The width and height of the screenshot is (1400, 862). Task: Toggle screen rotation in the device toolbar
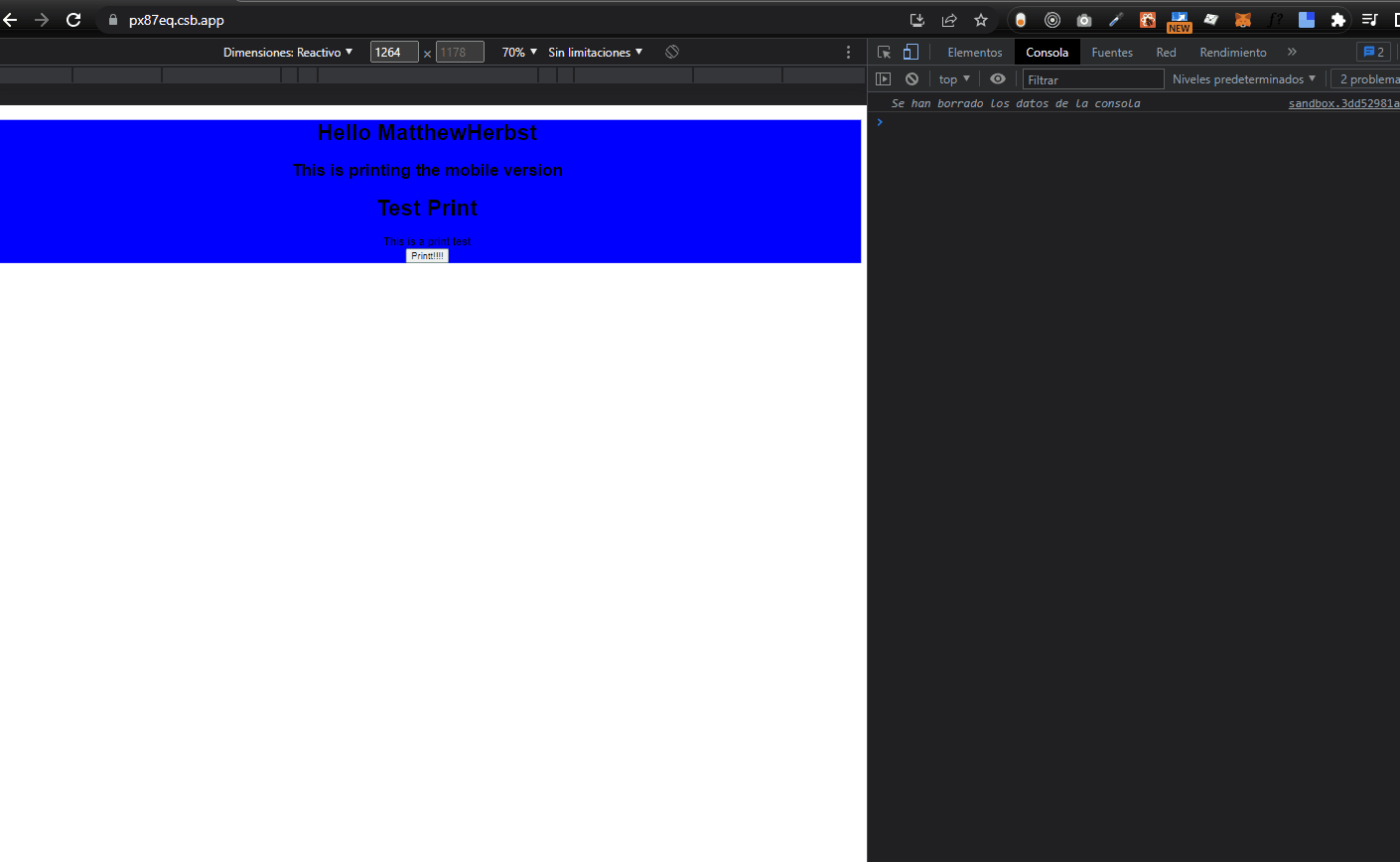point(671,52)
